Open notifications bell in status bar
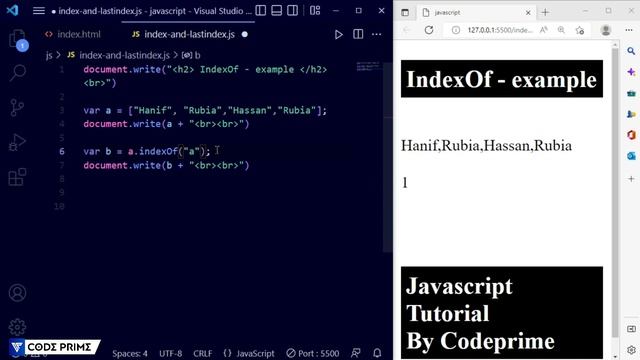 coord(377,353)
